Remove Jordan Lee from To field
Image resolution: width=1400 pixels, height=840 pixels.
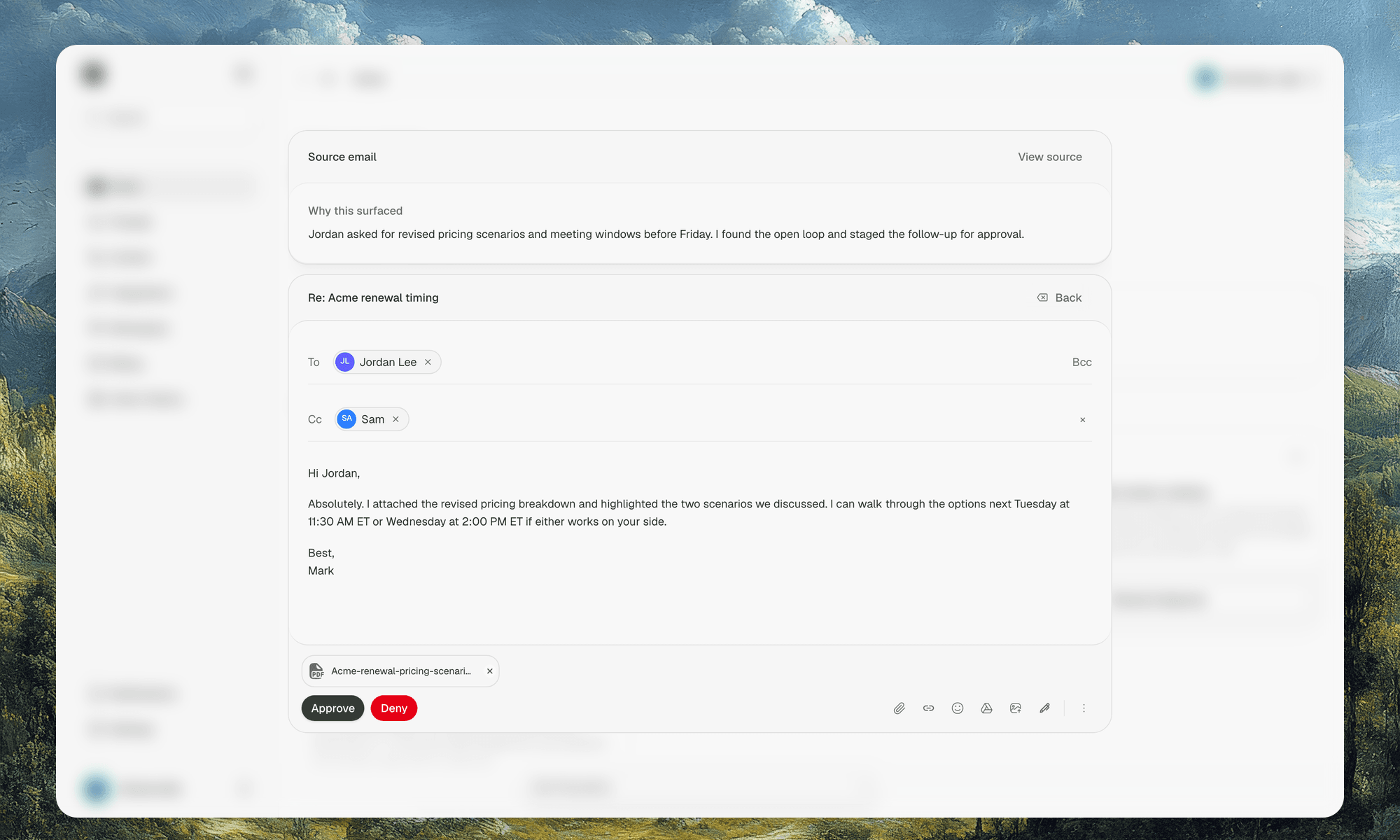pyautogui.click(x=428, y=362)
